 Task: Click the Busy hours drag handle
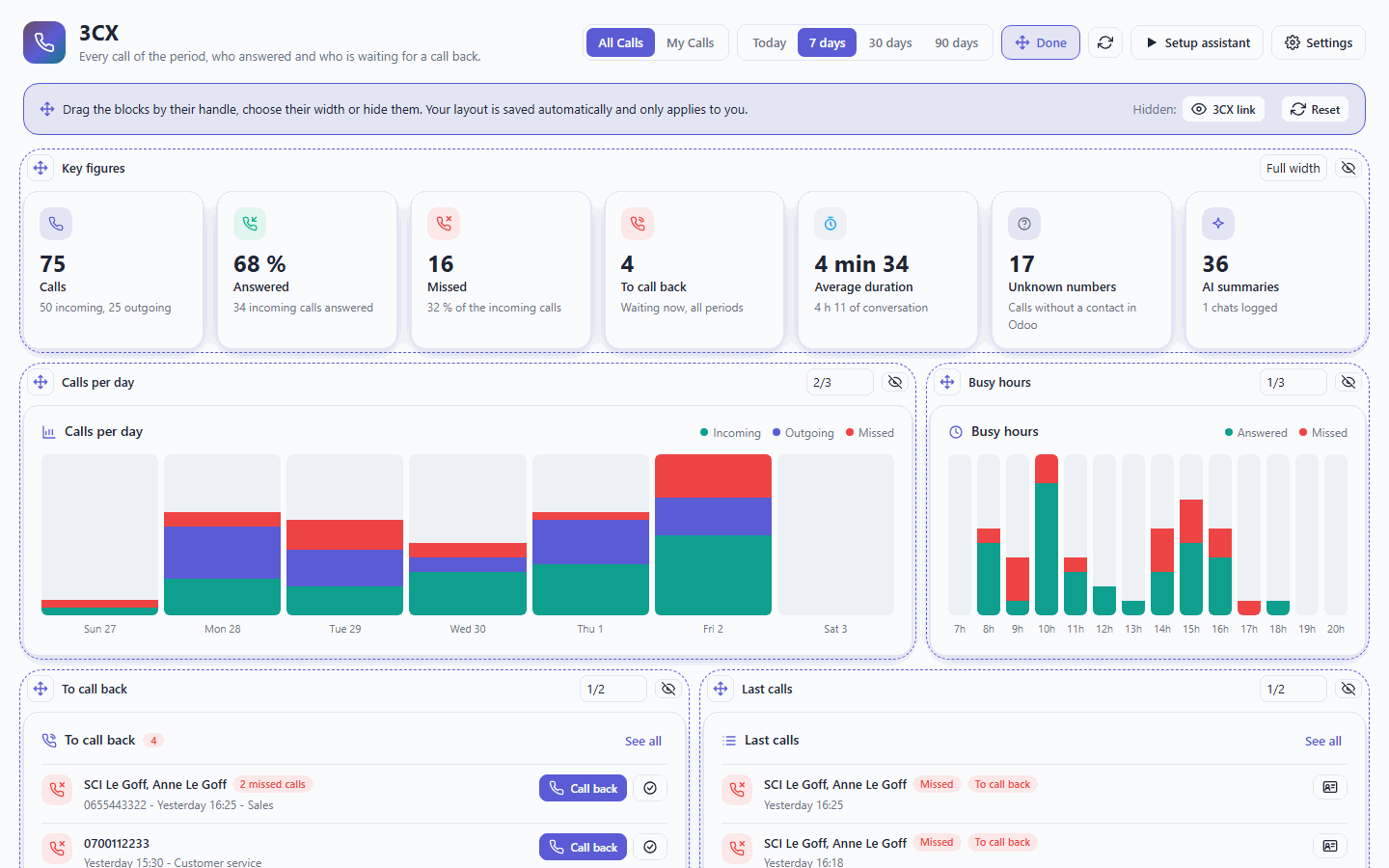(x=947, y=382)
